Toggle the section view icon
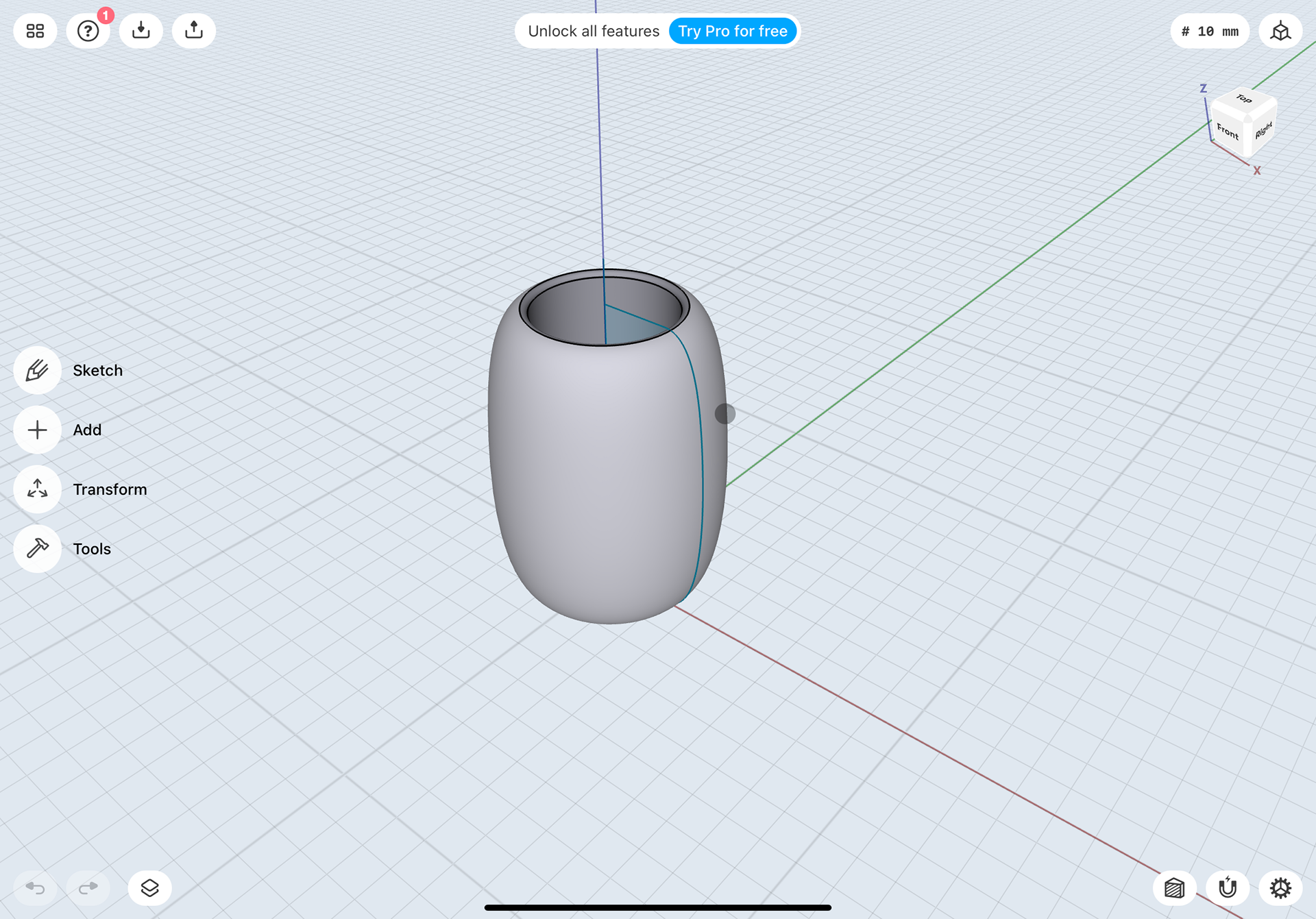The image size is (1316, 919). tap(1175, 888)
